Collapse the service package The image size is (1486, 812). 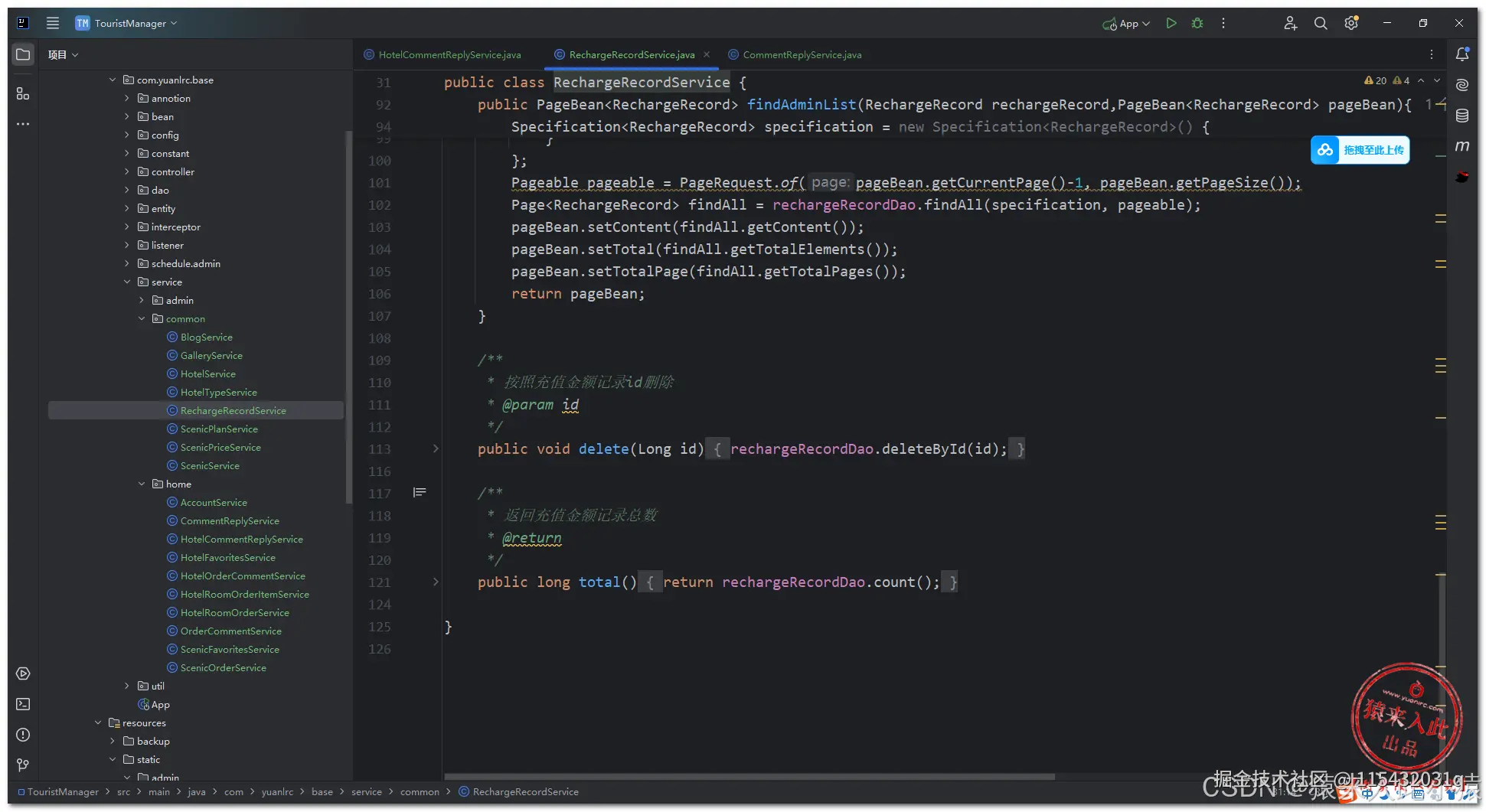pyautogui.click(x=127, y=282)
